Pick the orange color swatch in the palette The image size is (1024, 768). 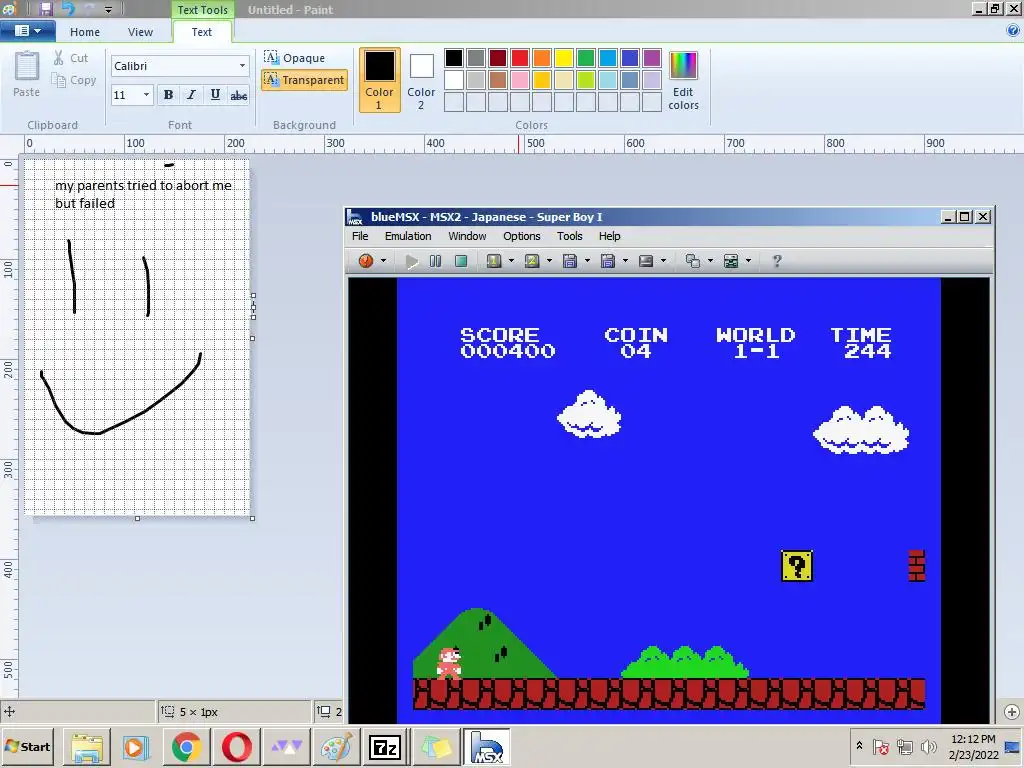coord(541,58)
